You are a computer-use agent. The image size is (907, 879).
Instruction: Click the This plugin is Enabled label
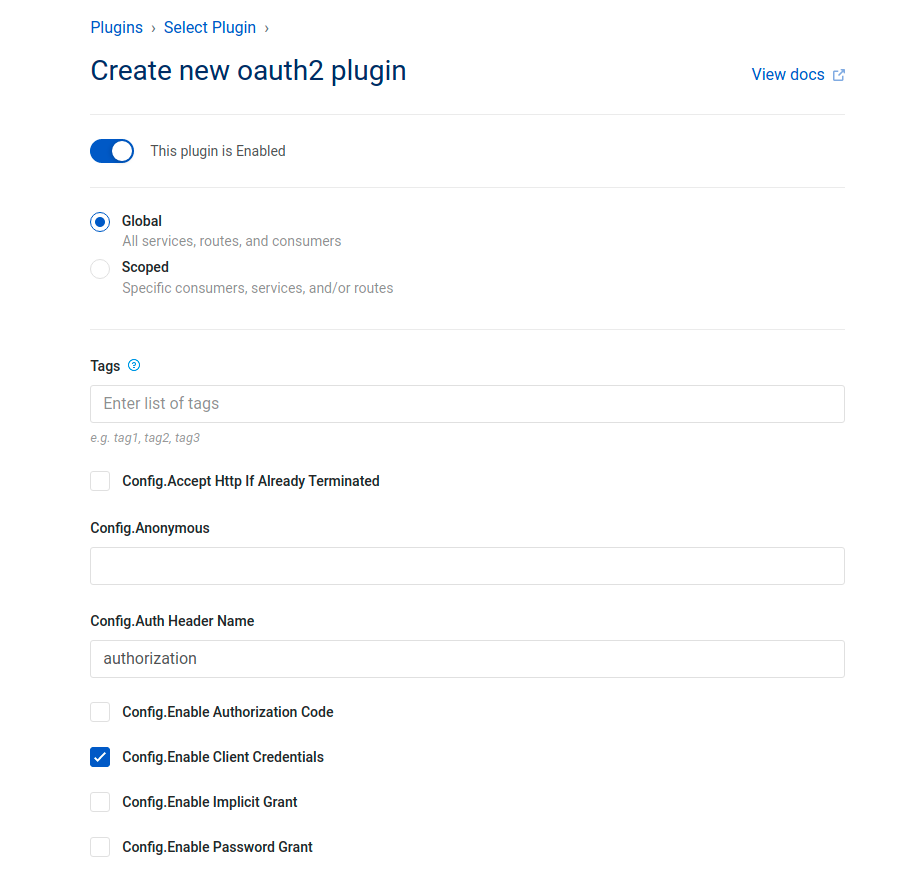pos(218,151)
